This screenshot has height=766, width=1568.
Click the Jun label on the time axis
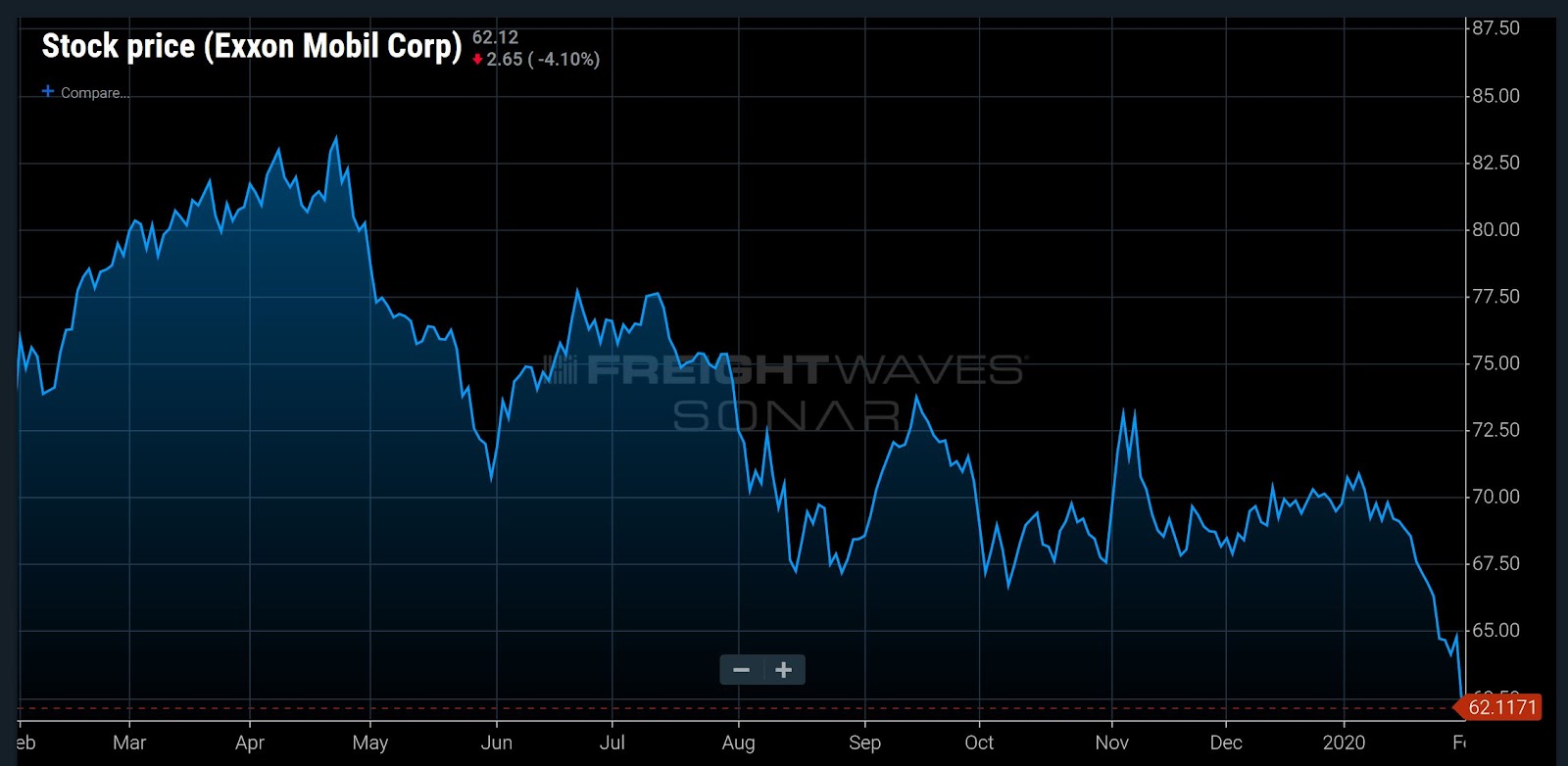[497, 742]
